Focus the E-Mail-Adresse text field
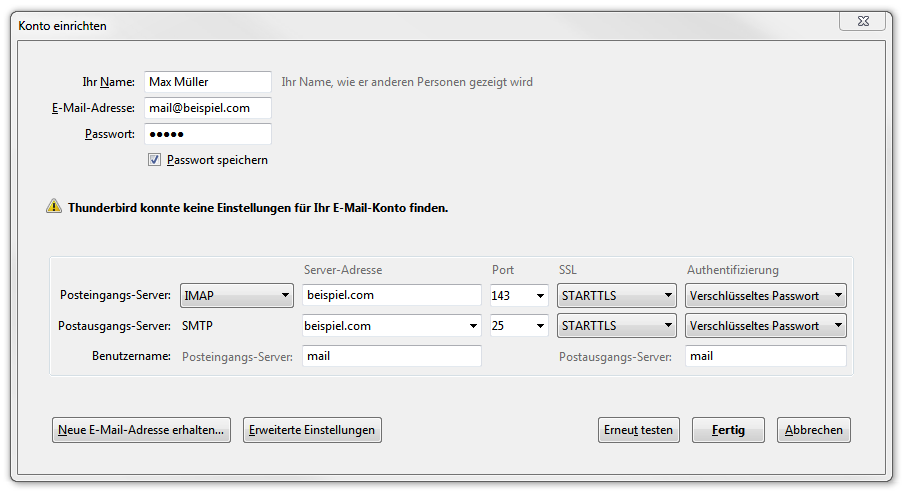 207,108
